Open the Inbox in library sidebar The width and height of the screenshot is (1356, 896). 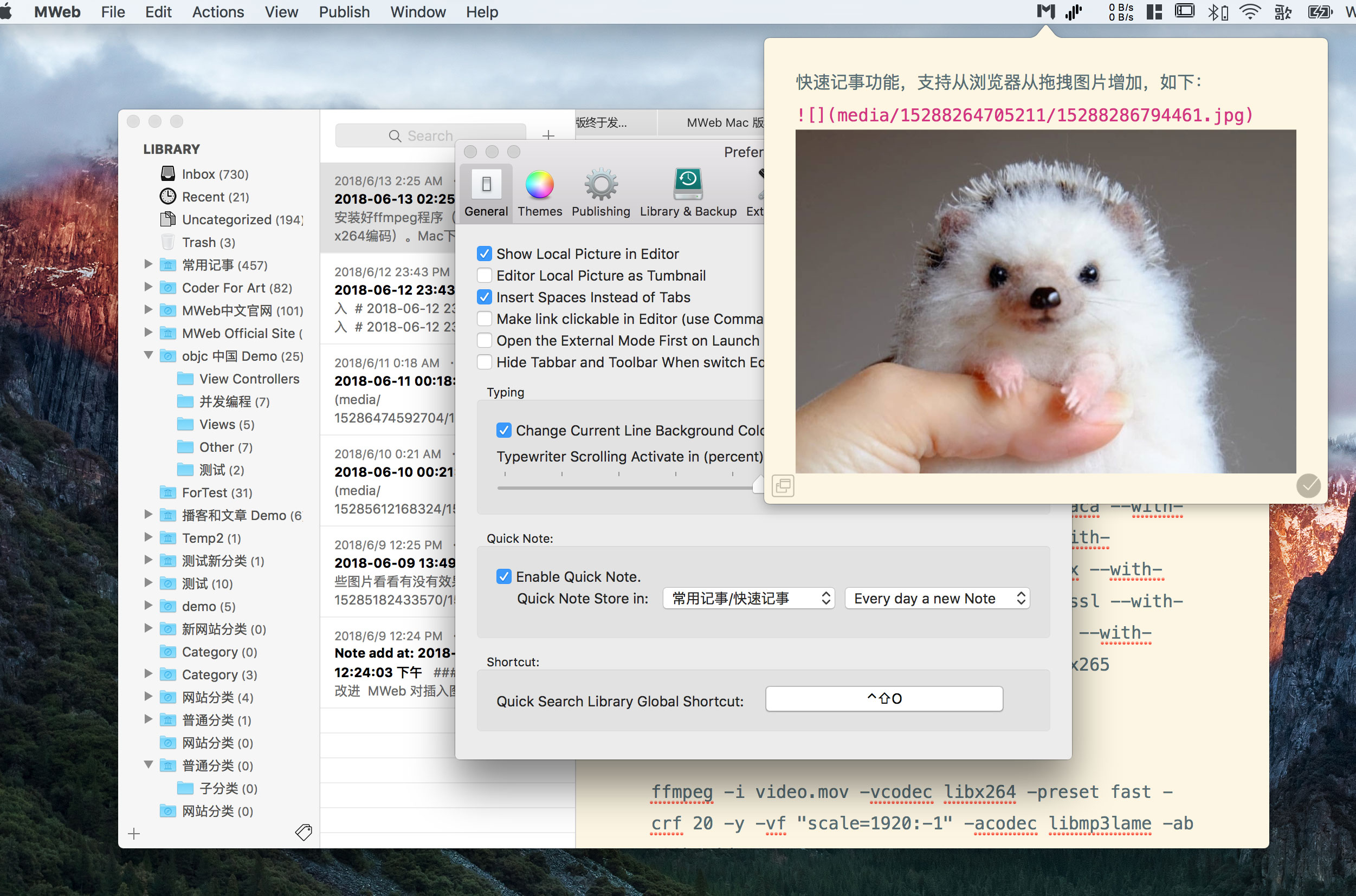[x=215, y=174]
